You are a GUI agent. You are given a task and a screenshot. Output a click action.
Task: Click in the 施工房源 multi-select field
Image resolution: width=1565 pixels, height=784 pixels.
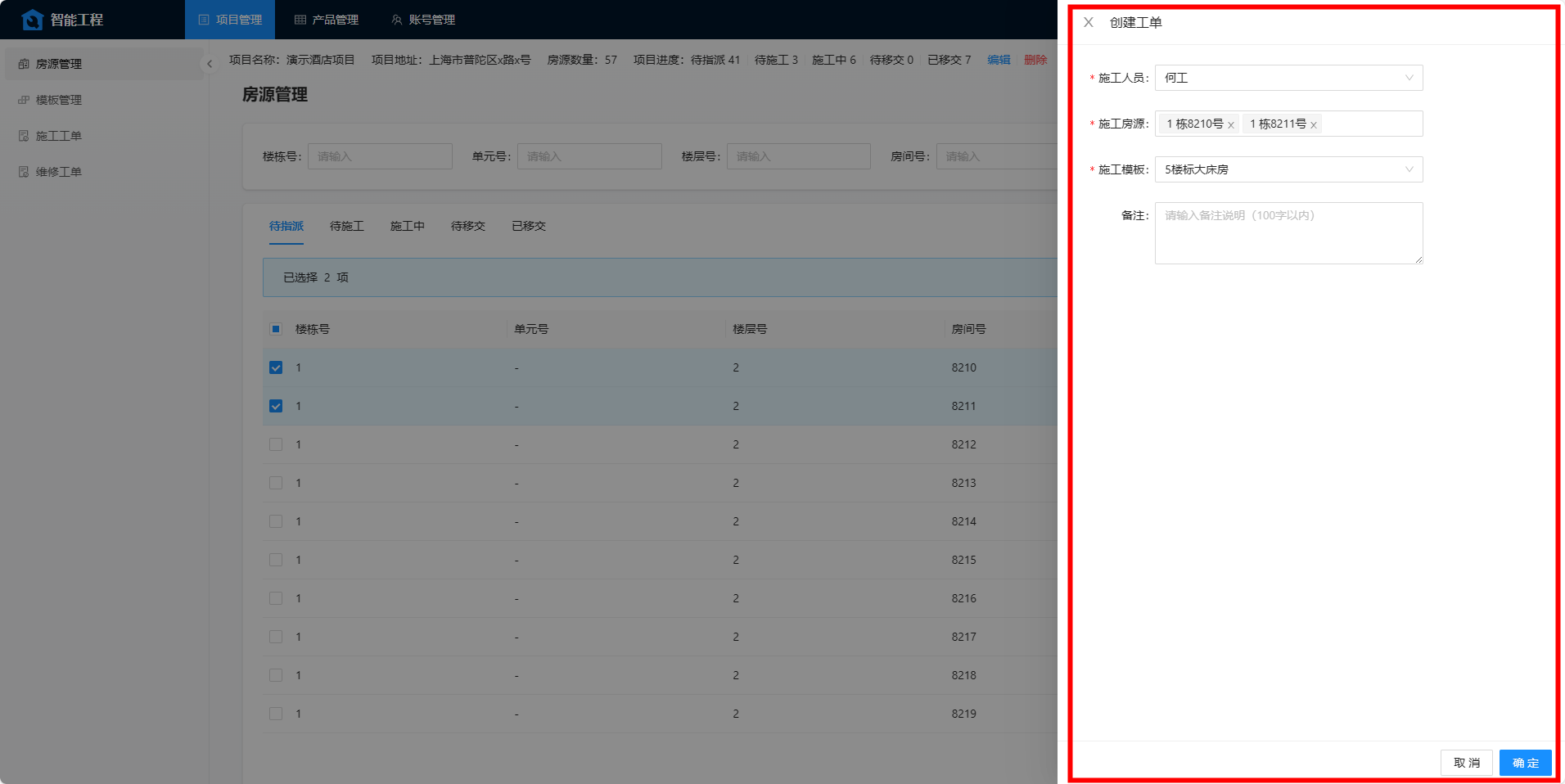tap(1288, 124)
